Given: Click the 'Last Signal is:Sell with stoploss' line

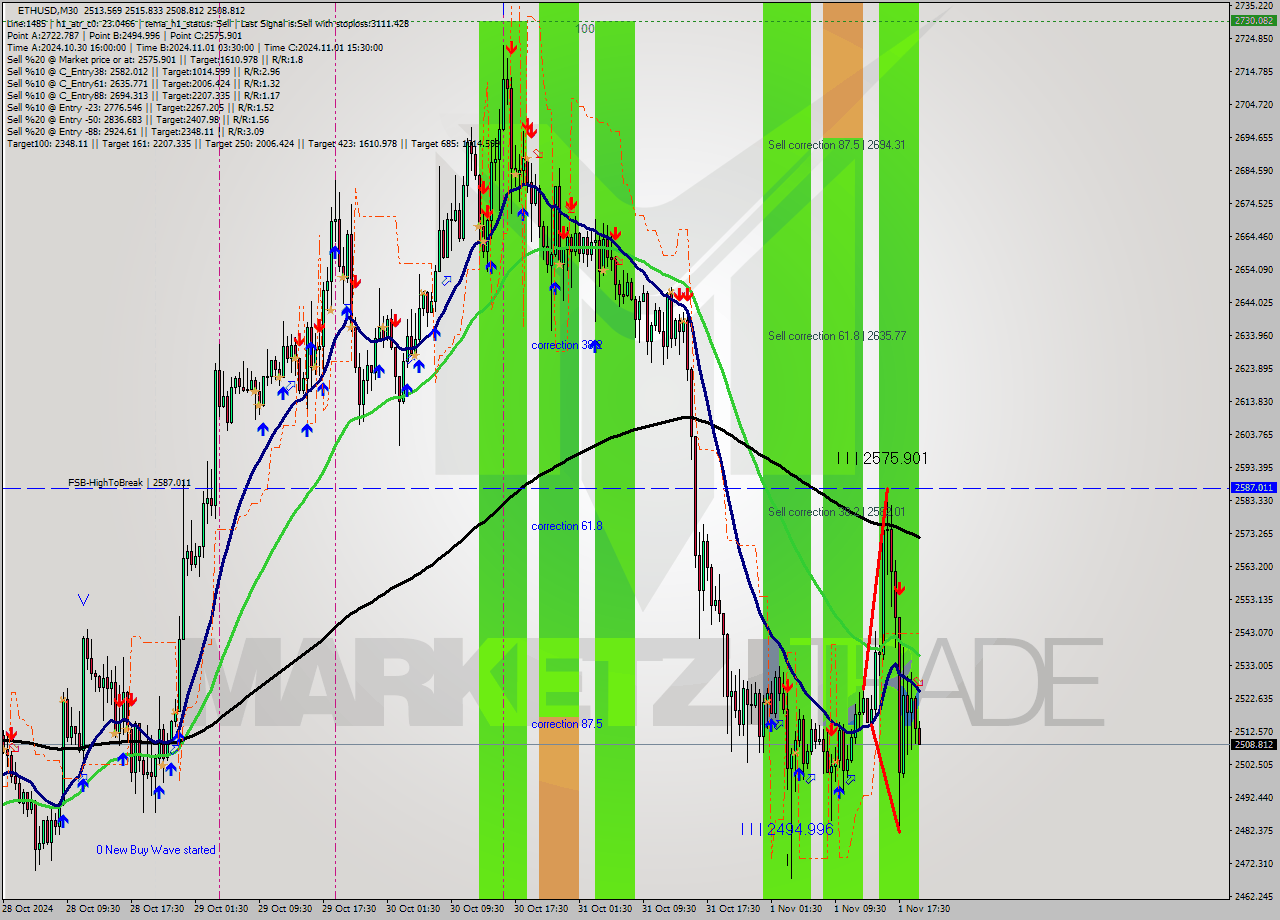Looking at the screenshot, I should click(206, 23).
